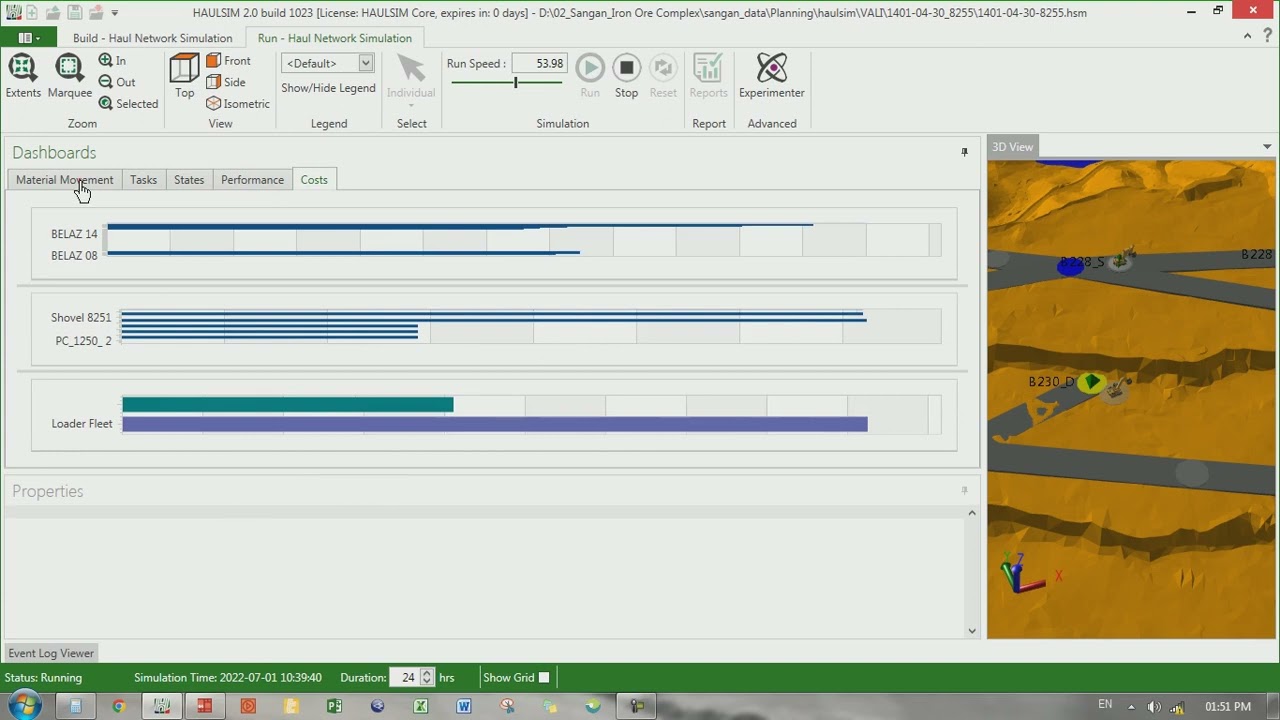
Task: Click the Save quick-access icon
Action: coord(74,12)
